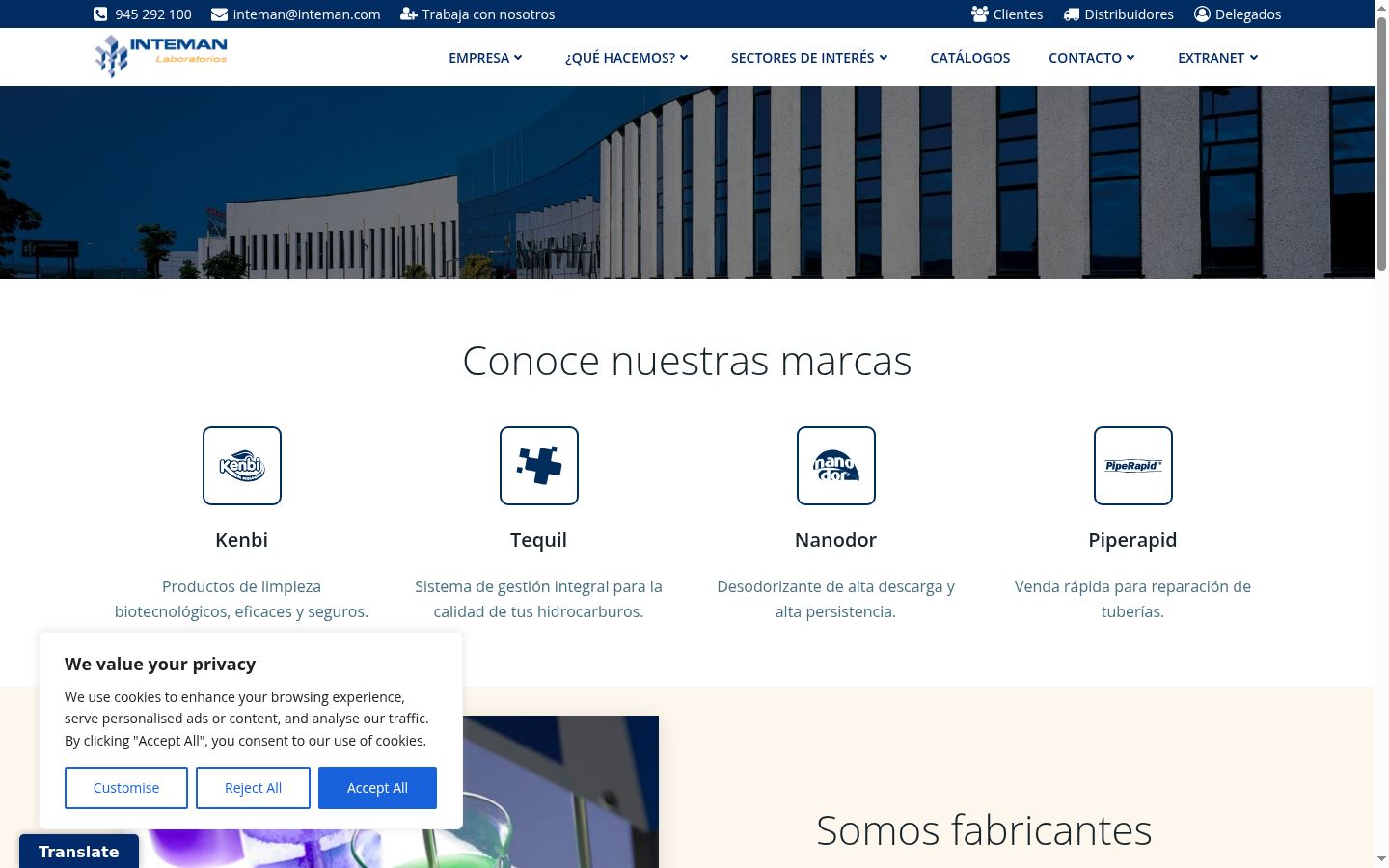
Task: Open the Distribuidores link
Action: [1130, 14]
